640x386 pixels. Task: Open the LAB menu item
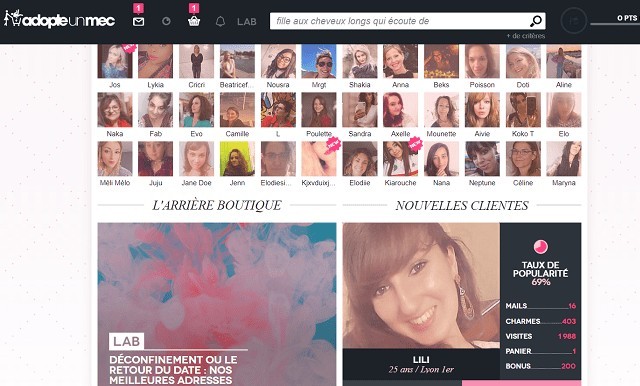tap(247, 22)
